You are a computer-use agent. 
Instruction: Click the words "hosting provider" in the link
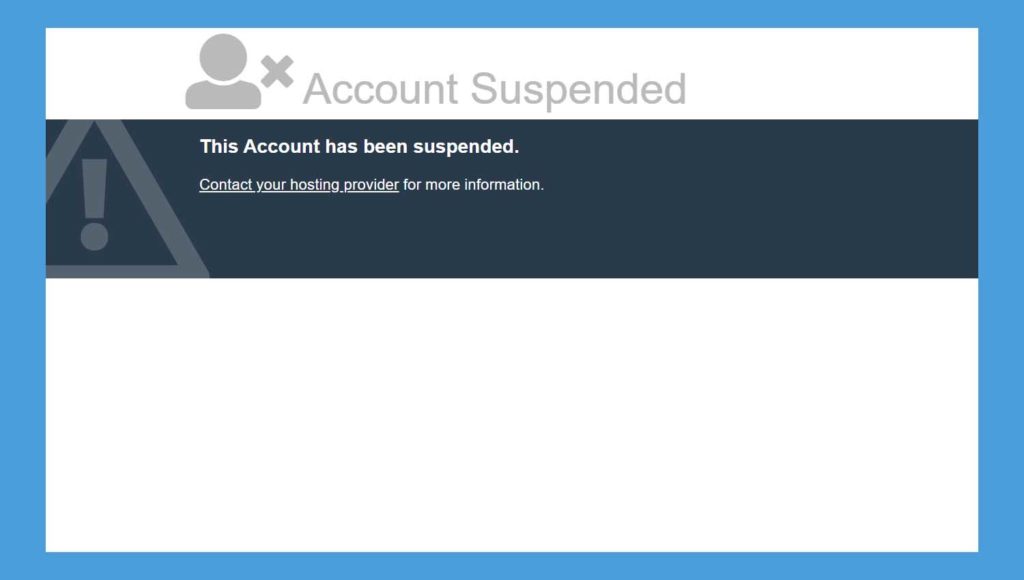point(344,185)
